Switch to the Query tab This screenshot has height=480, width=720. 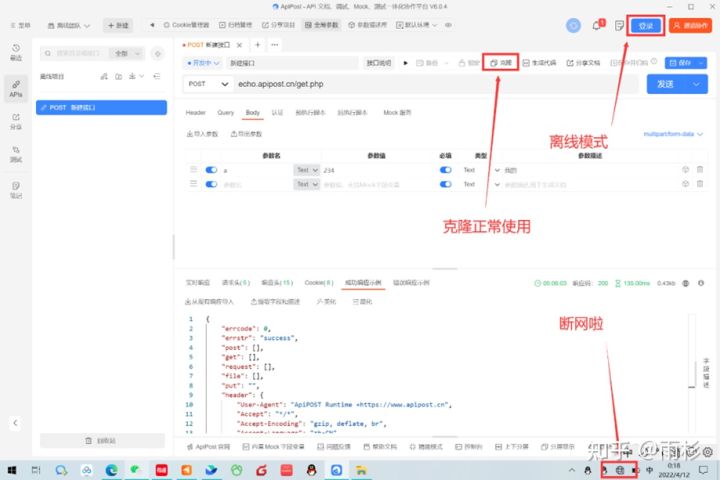225,113
